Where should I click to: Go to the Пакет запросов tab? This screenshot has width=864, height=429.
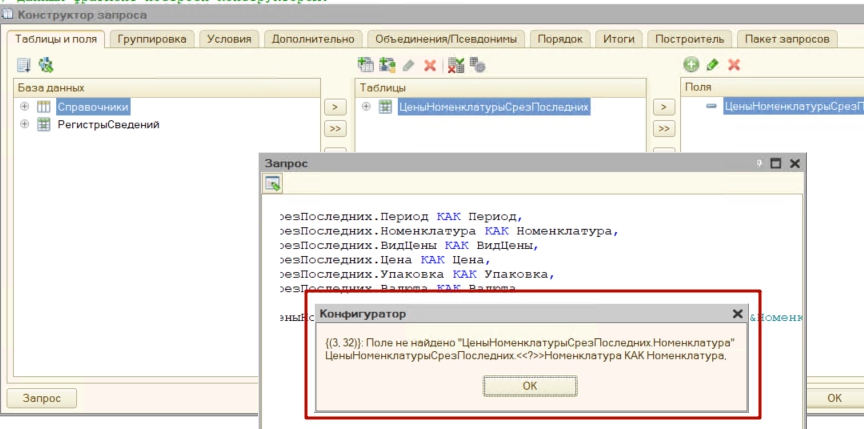(787, 39)
